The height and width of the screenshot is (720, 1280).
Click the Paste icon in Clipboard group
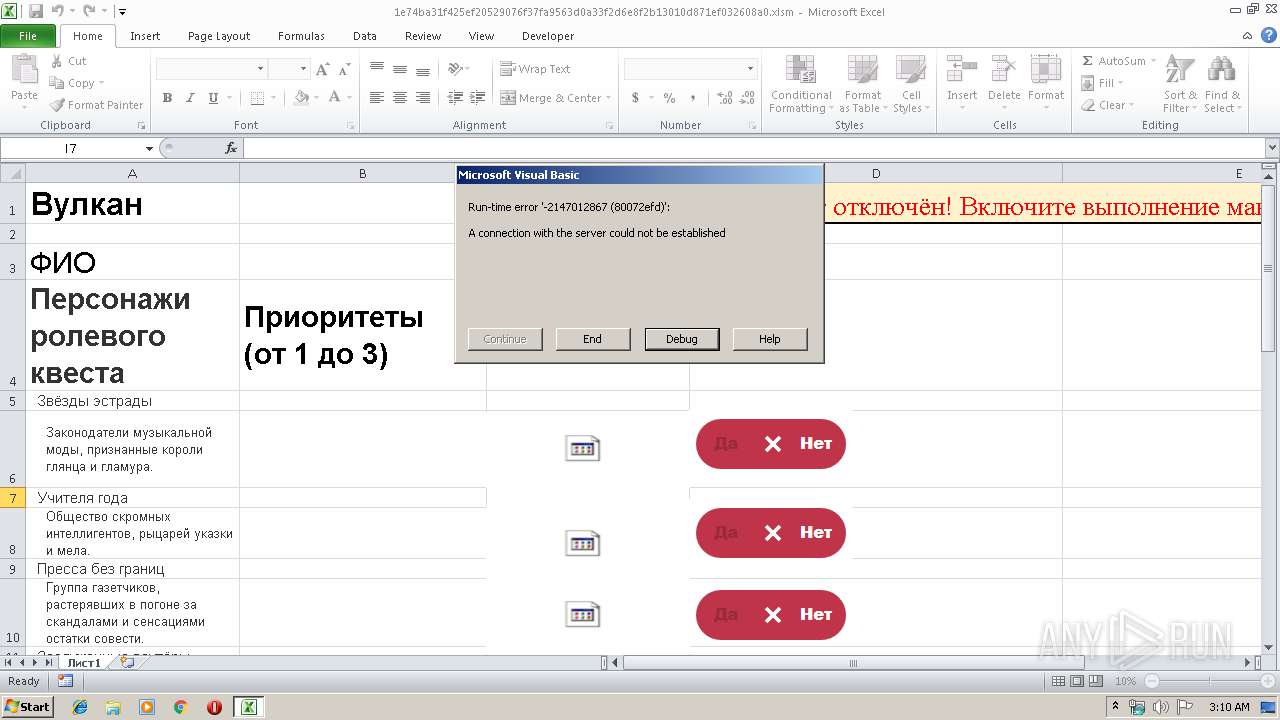(x=24, y=70)
